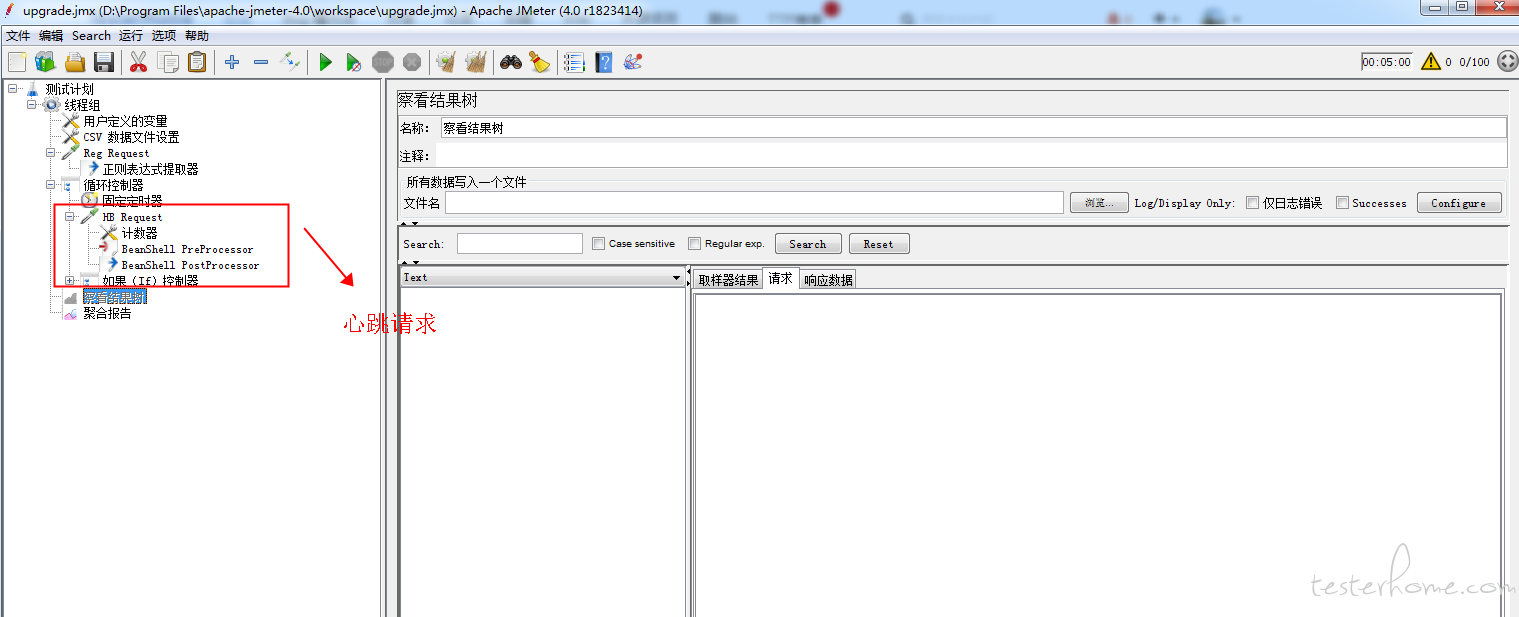Open the Search menu
Viewport: 1519px width, 617px height.
coord(91,36)
